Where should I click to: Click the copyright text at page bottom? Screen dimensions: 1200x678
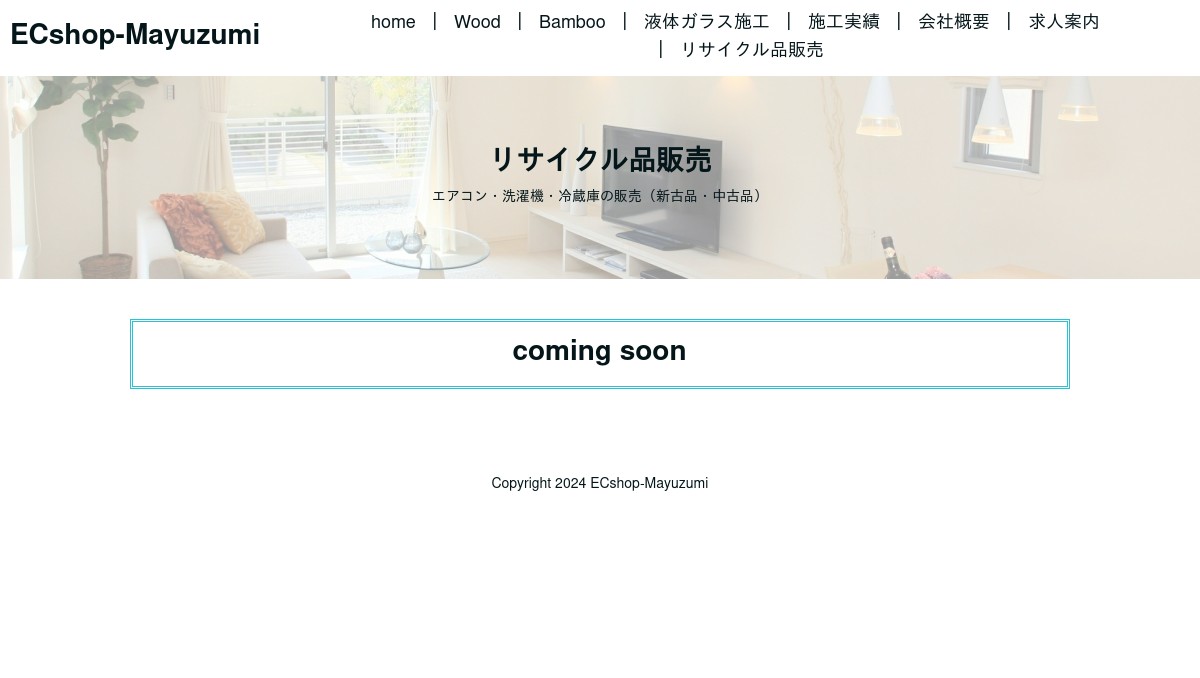599,483
